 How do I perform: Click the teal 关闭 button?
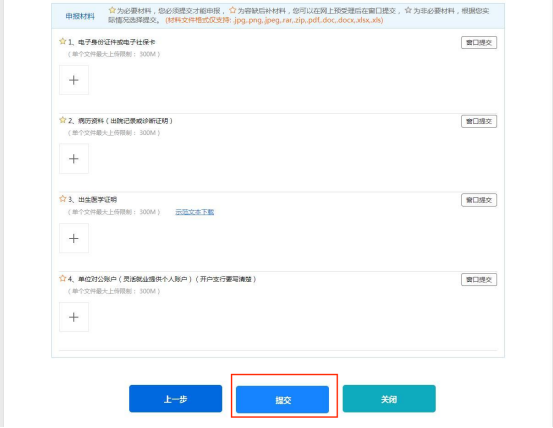[389, 399]
